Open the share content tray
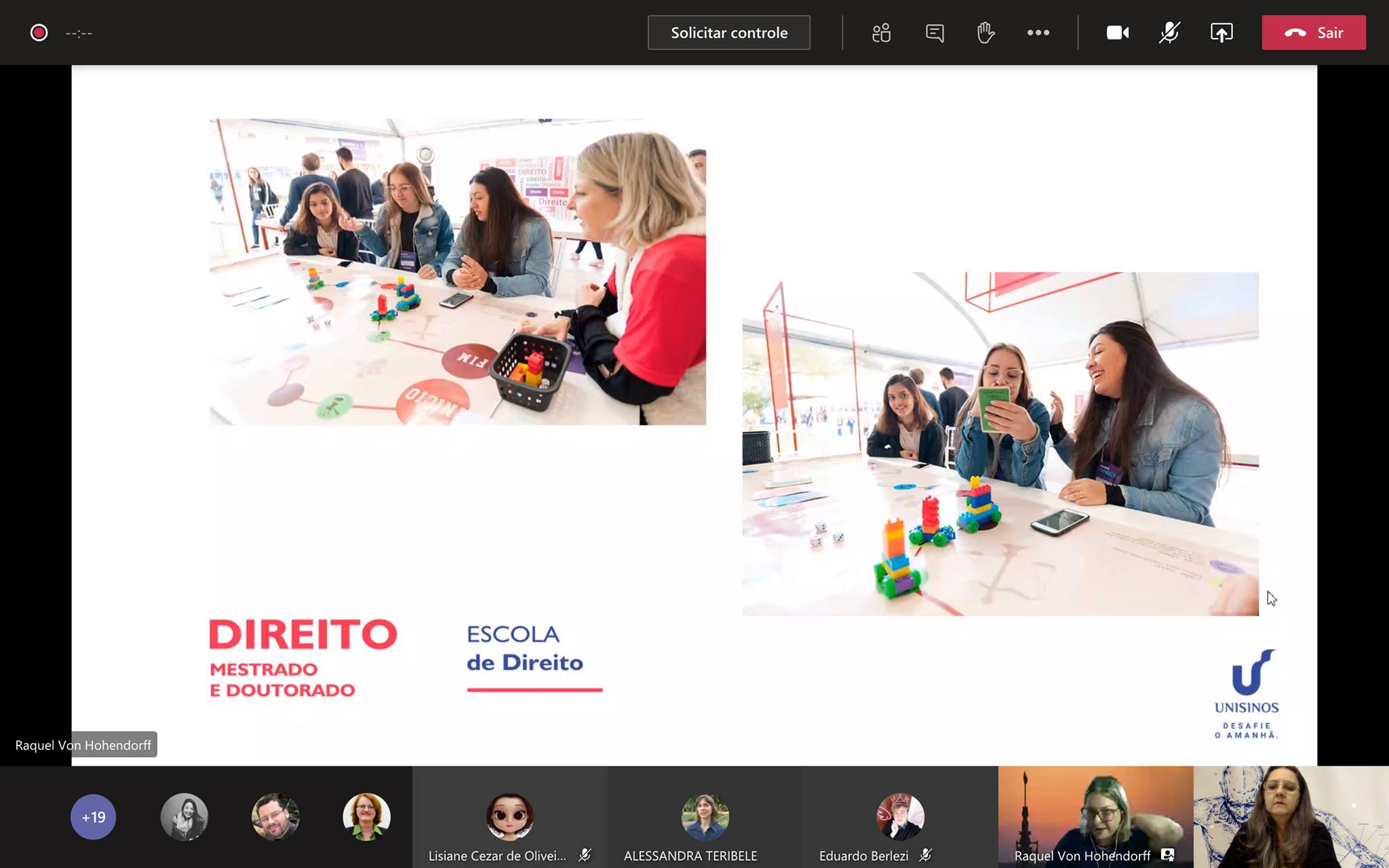Image resolution: width=1389 pixels, height=868 pixels. pos(1221,33)
